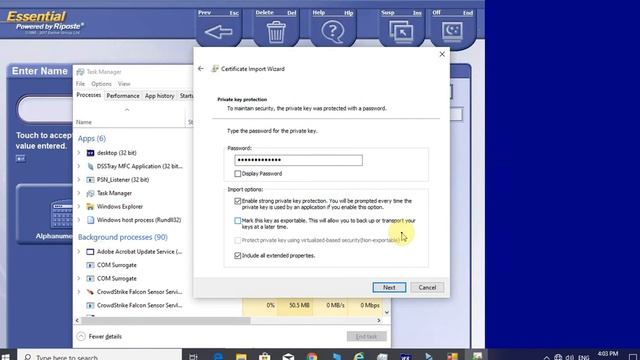Open the View menu in Task Manager

point(124,84)
